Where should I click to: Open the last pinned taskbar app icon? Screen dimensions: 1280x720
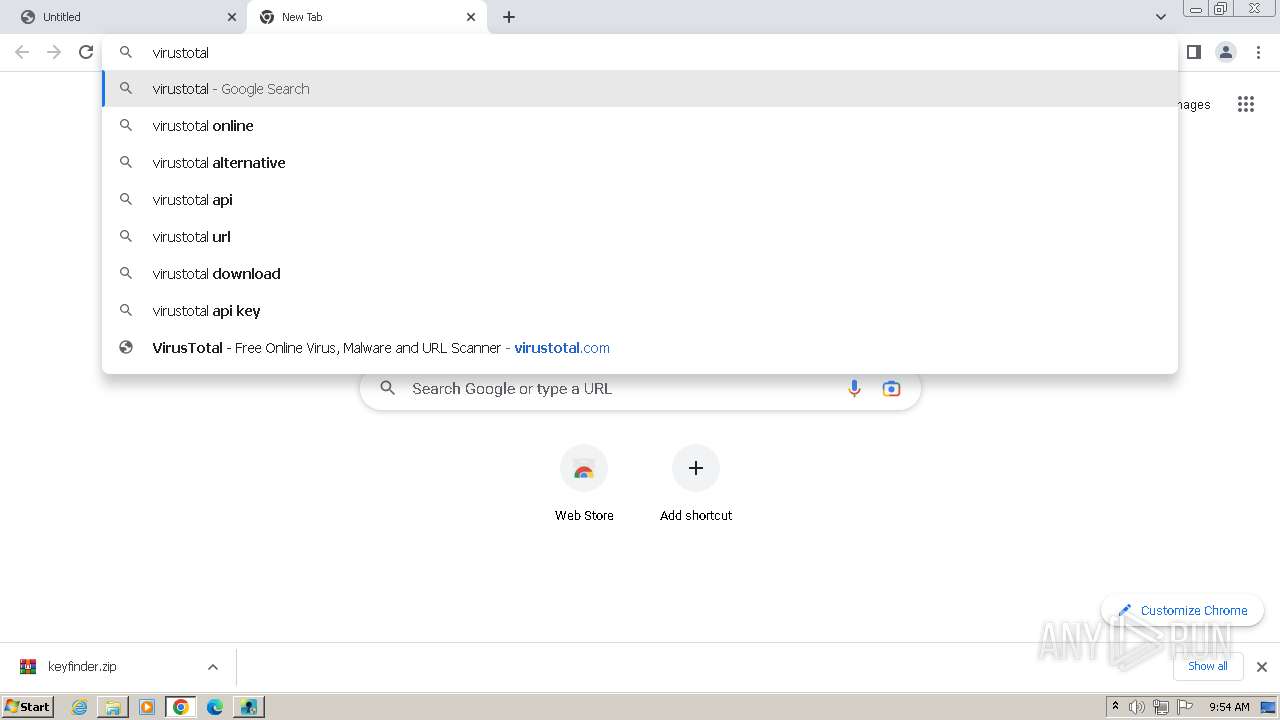(x=248, y=707)
